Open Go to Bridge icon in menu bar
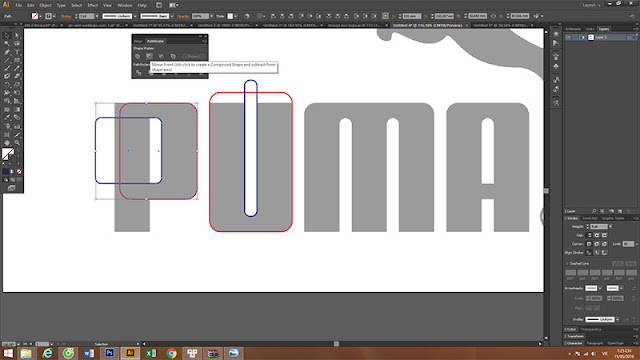The image size is (640, 360). coord(159,5)
